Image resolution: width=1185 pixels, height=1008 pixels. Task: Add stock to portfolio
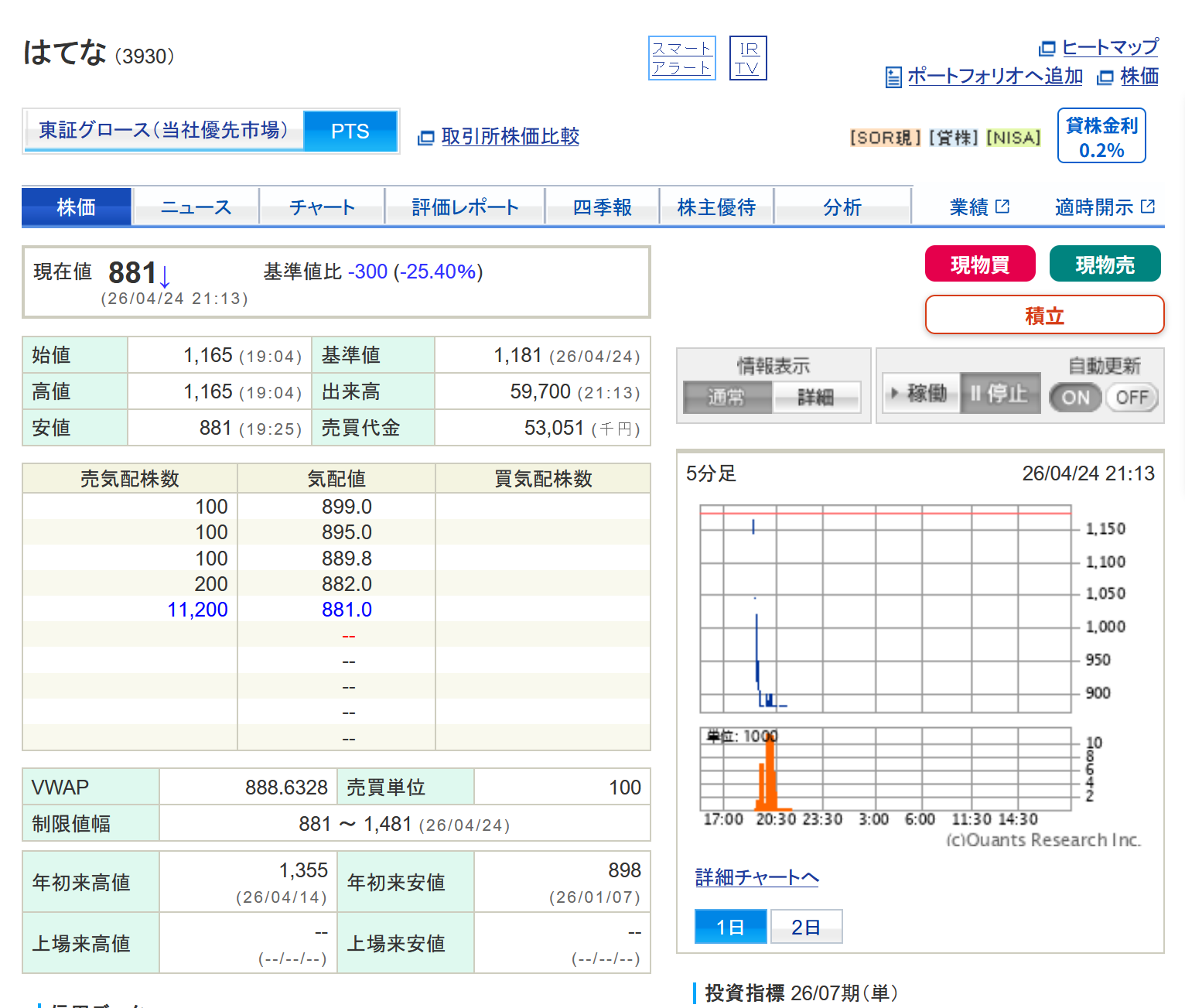click(x=994, y=77)
